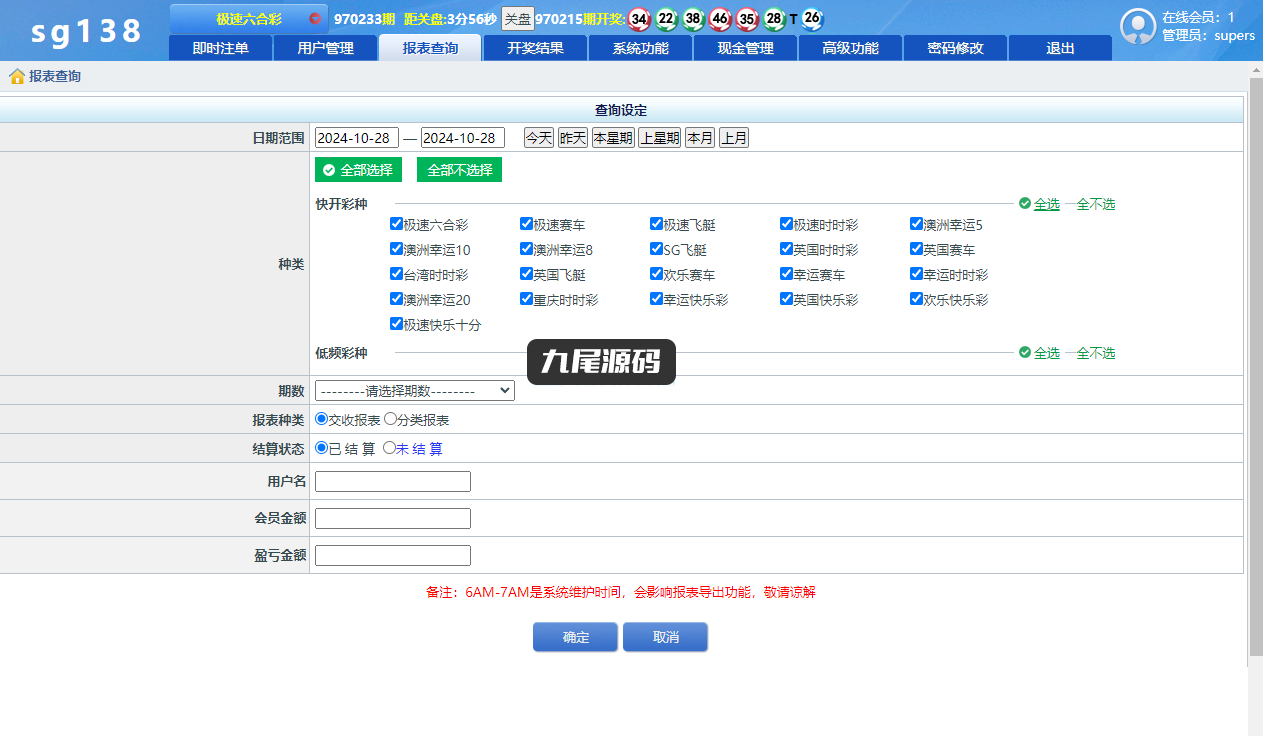Click the 关盘 button in header
Screen dimensions: 1263x736
point(518,19)
